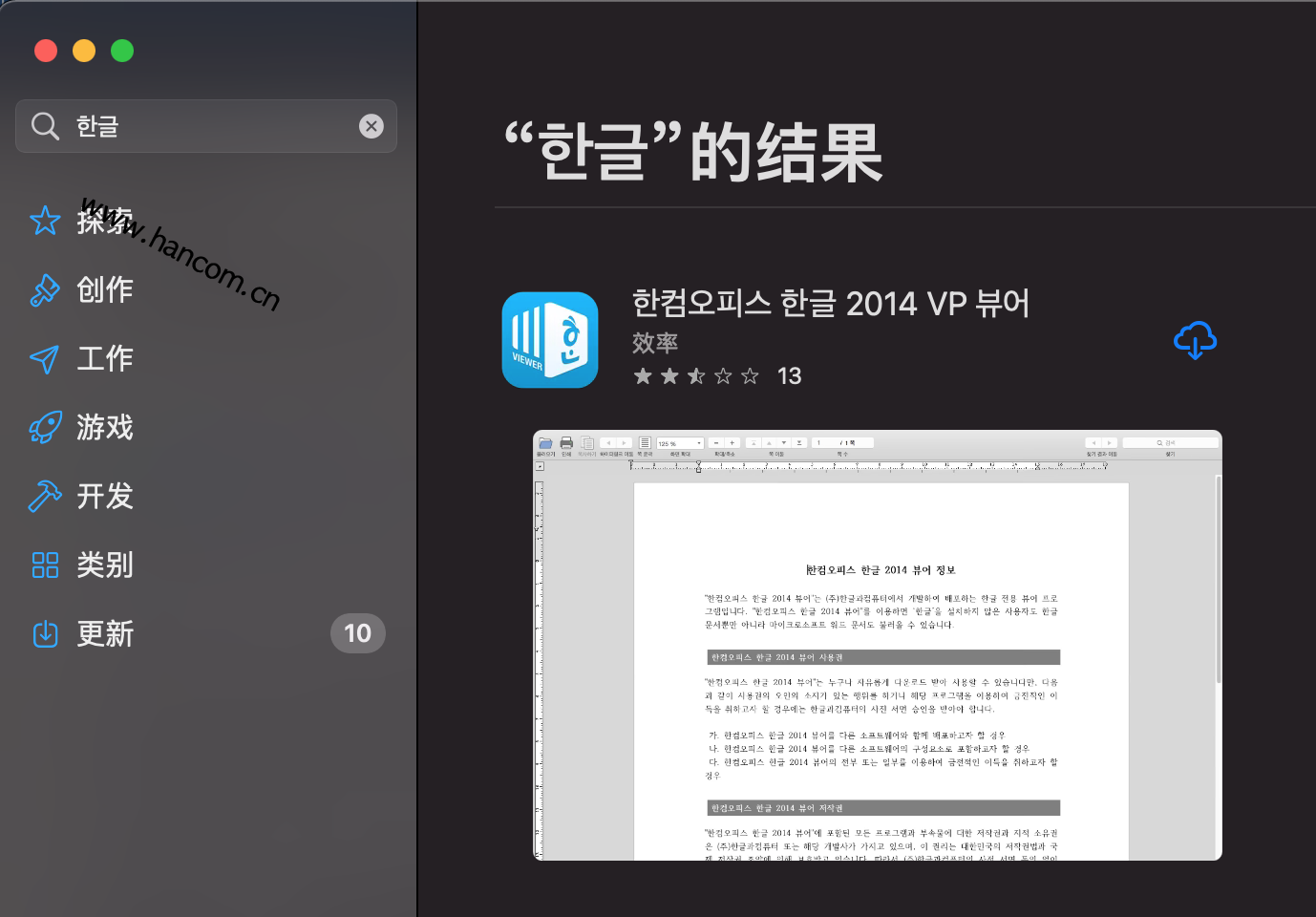Screen dimensions: 1316x917
Task: Click the paper plane icon for 工作
Action: [45, 358]
